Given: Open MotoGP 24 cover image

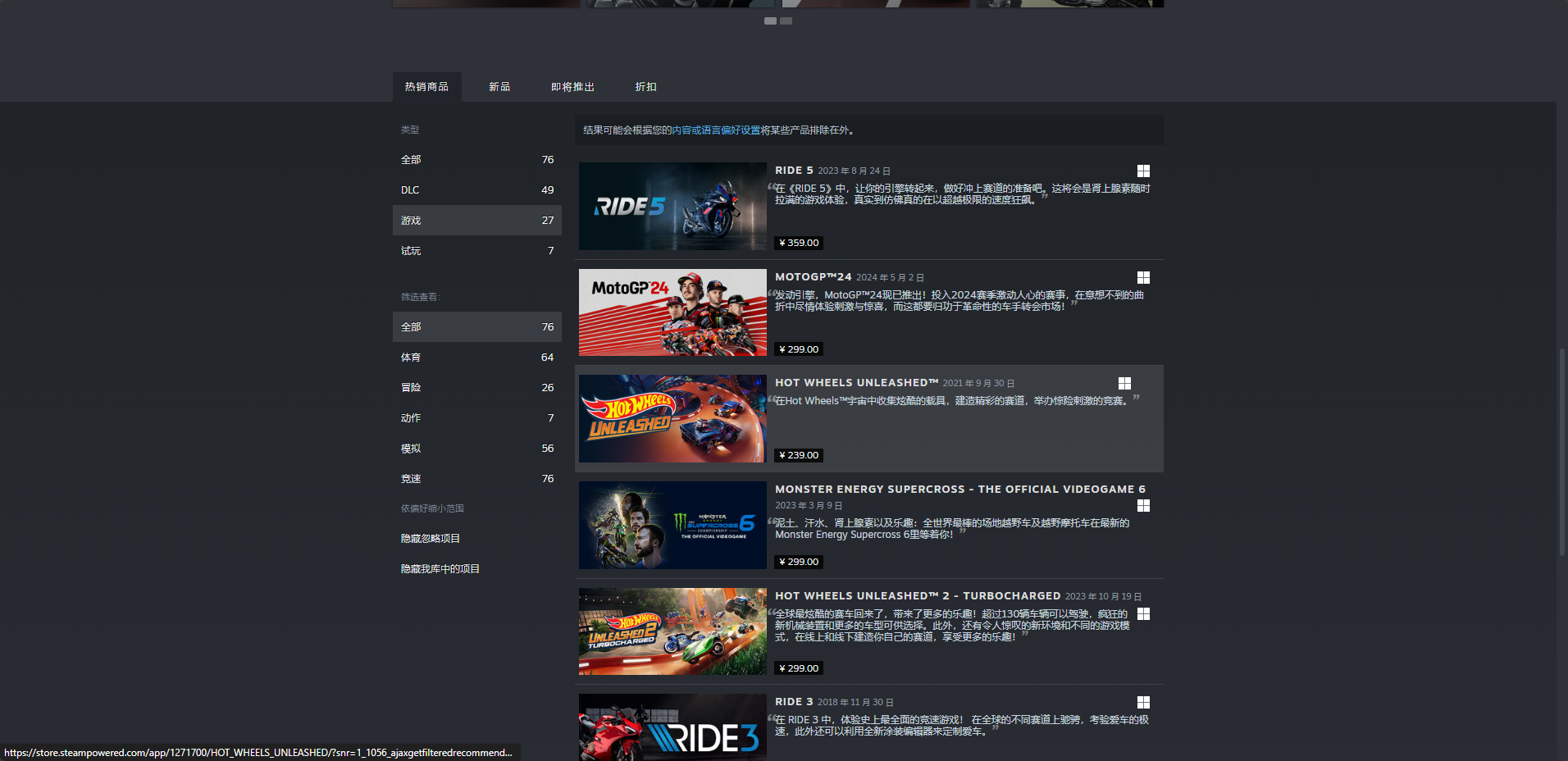Looking at the screenshot, I should 672,312.
